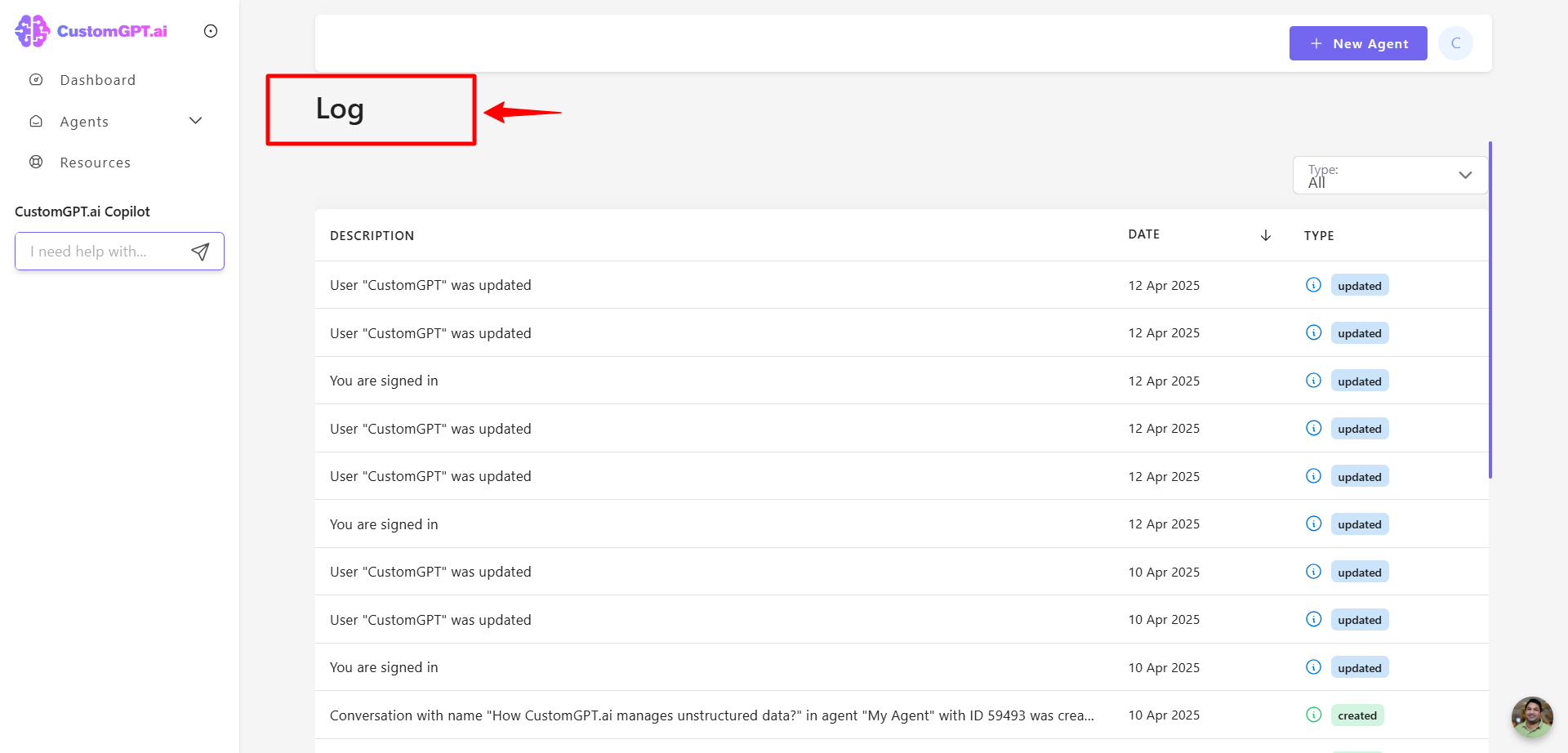
Task: Click the CustomGPT.ai logo
Action: point(91,31)
